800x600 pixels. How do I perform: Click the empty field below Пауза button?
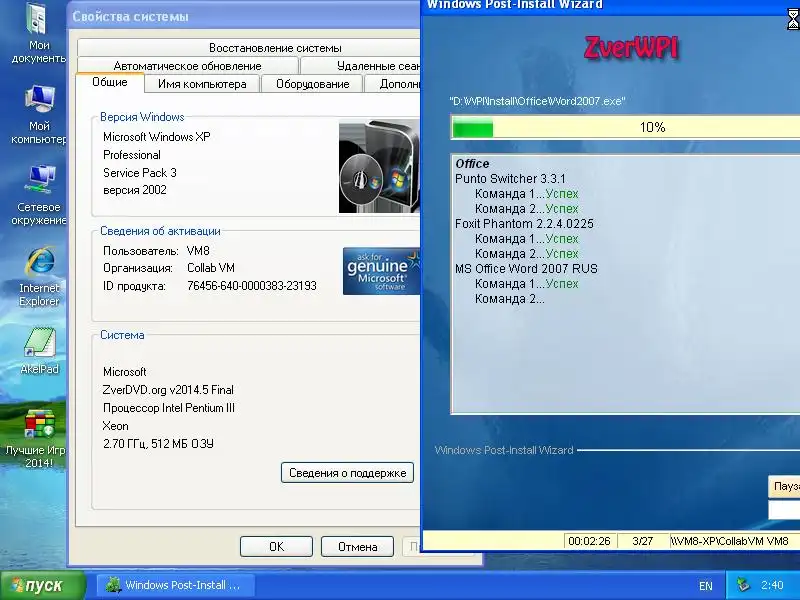(784, 510)
